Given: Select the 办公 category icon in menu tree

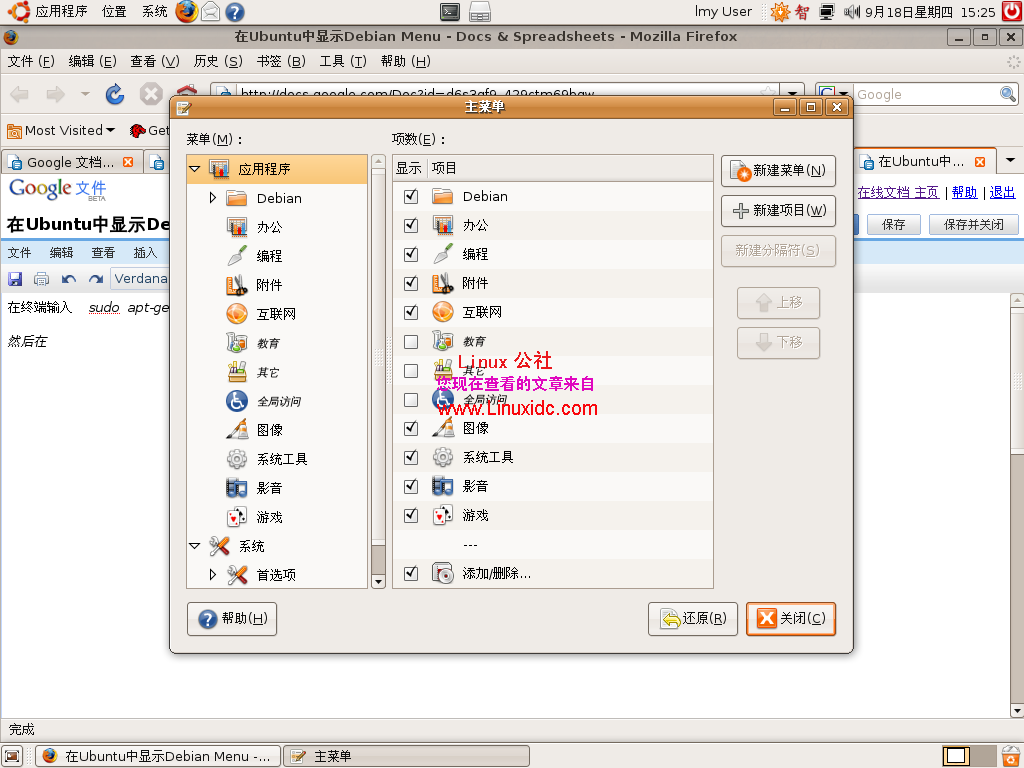Looking at the screenshot, I should pyautogui.click(x=239, y=227).
